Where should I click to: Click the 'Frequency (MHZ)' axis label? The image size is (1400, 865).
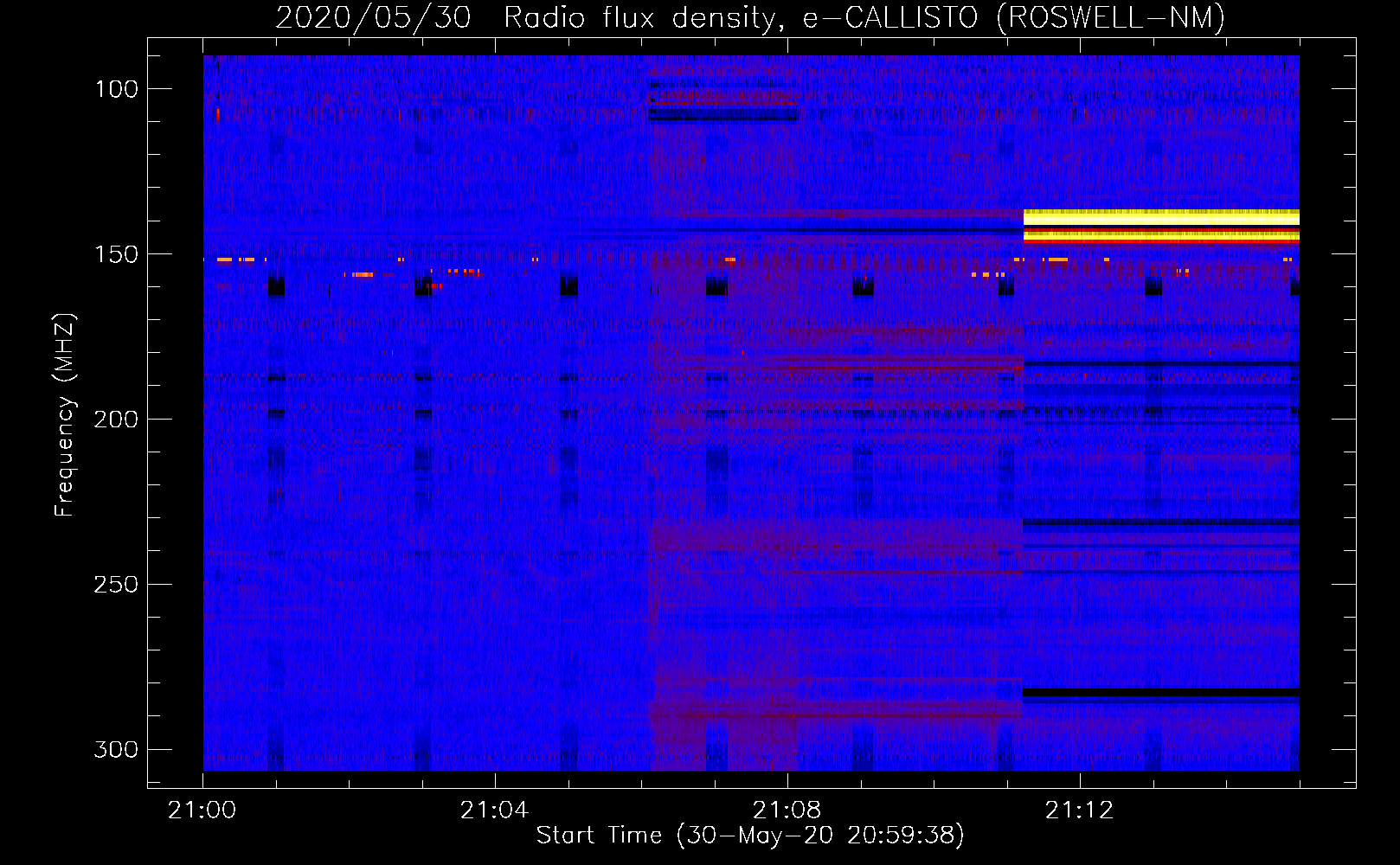[64, 415]
